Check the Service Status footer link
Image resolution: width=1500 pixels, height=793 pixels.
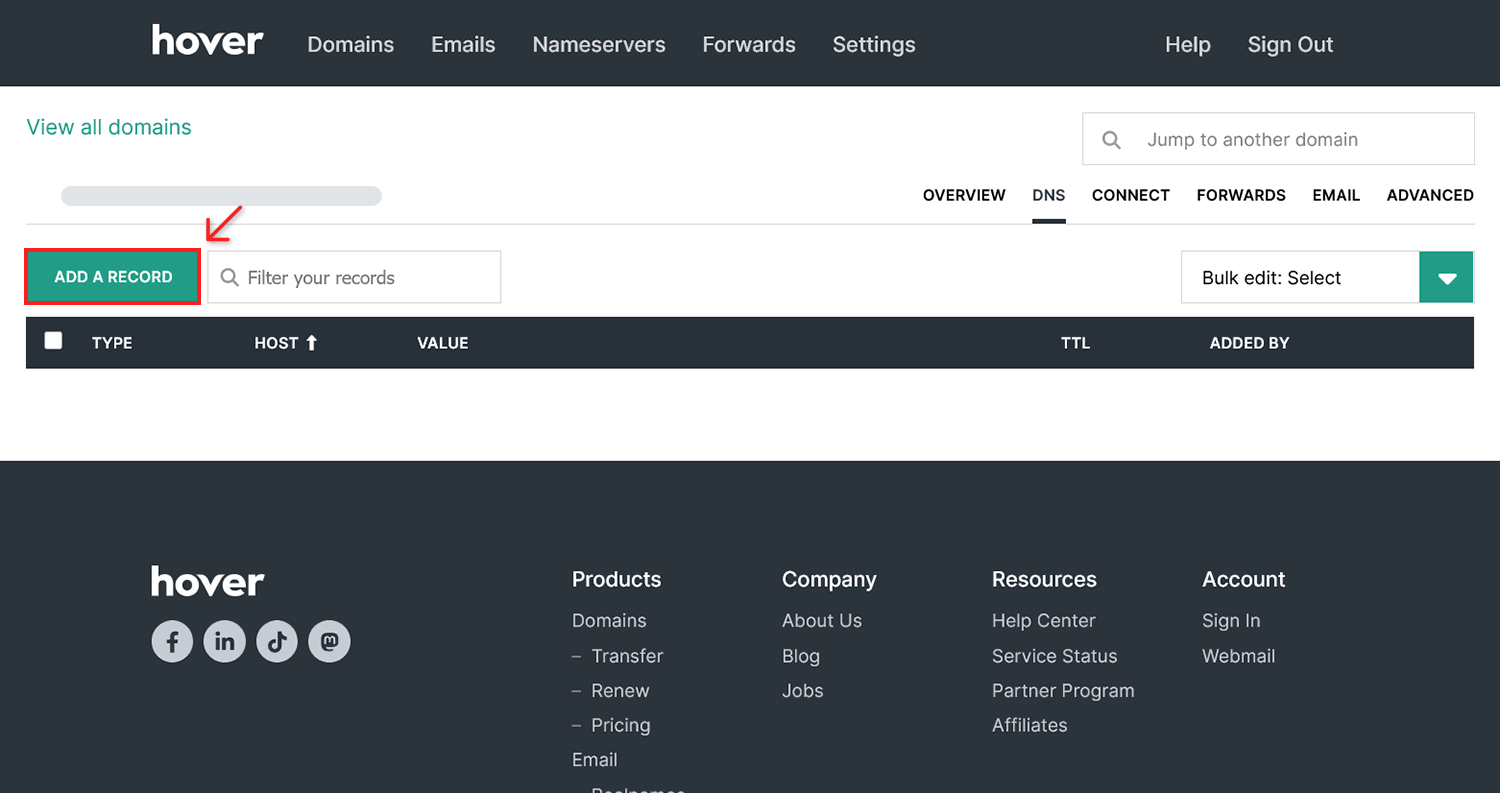click(1054, 656)
